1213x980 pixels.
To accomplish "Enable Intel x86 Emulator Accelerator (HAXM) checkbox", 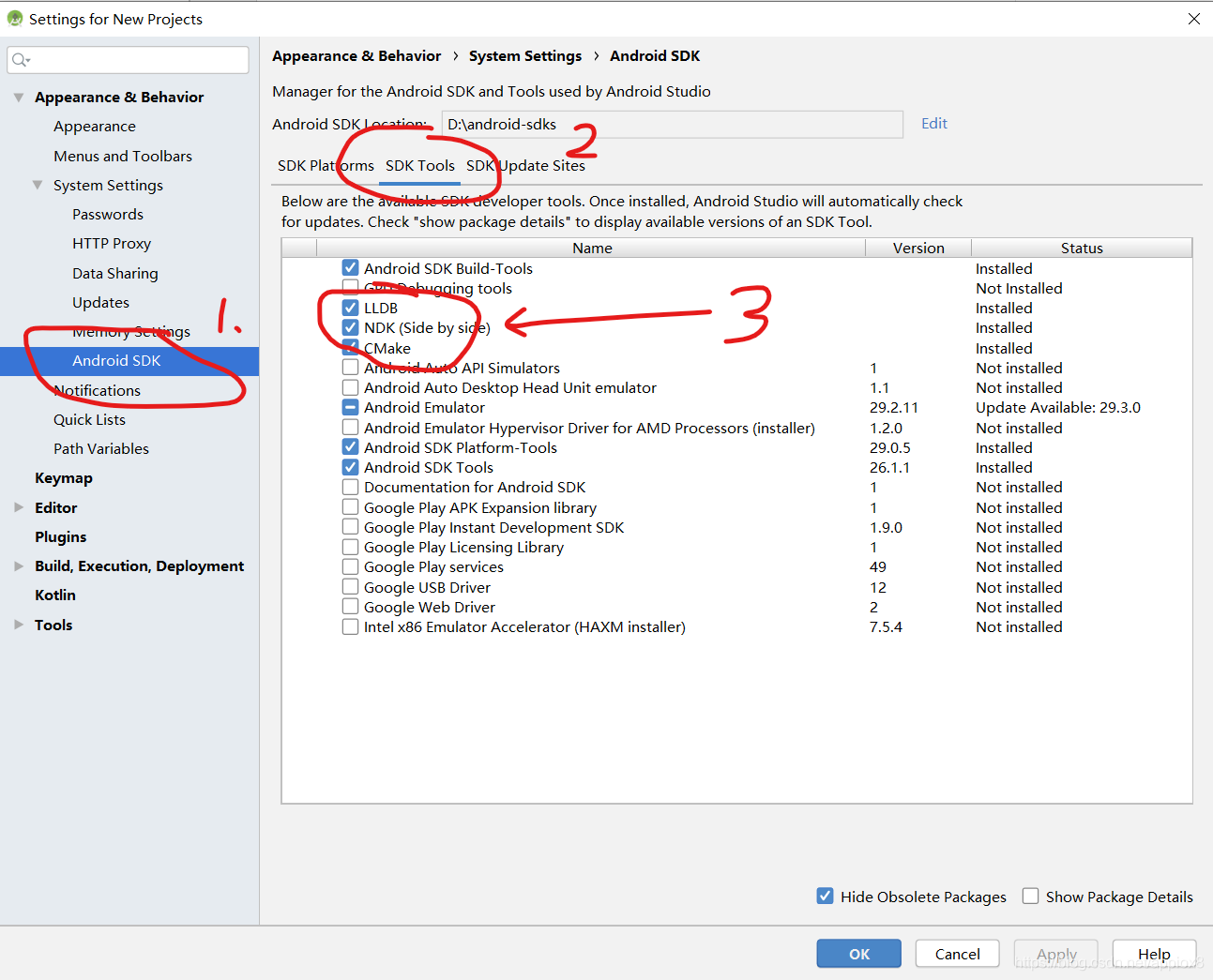I will [x=350, y=626].
